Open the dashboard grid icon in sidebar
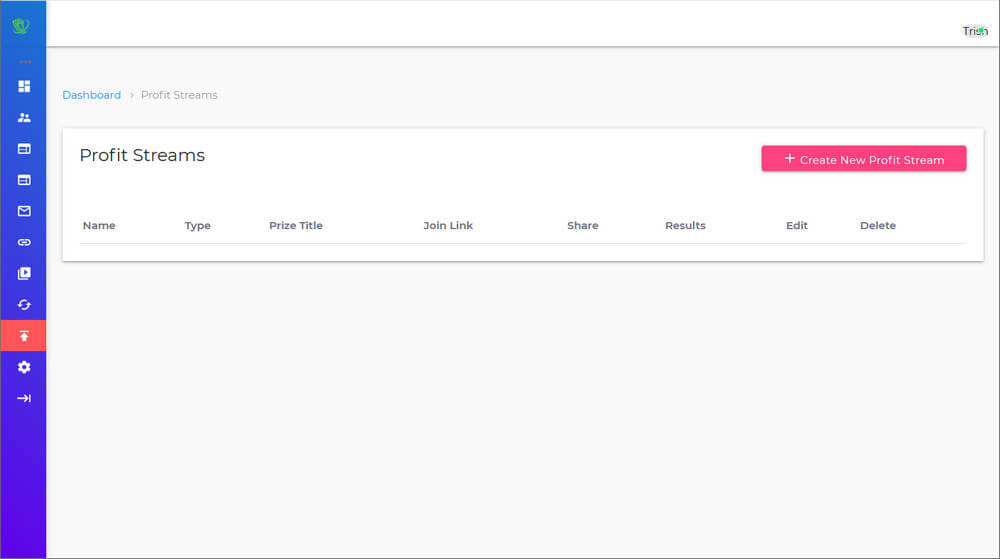 24,86
